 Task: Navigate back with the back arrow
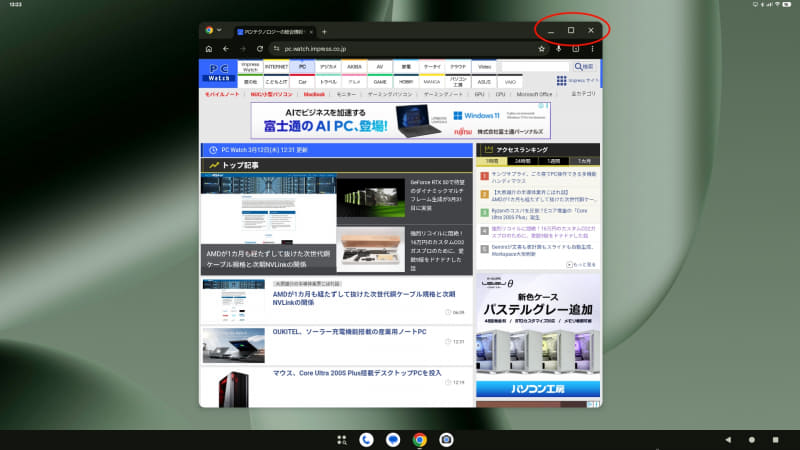pos(226,49)
